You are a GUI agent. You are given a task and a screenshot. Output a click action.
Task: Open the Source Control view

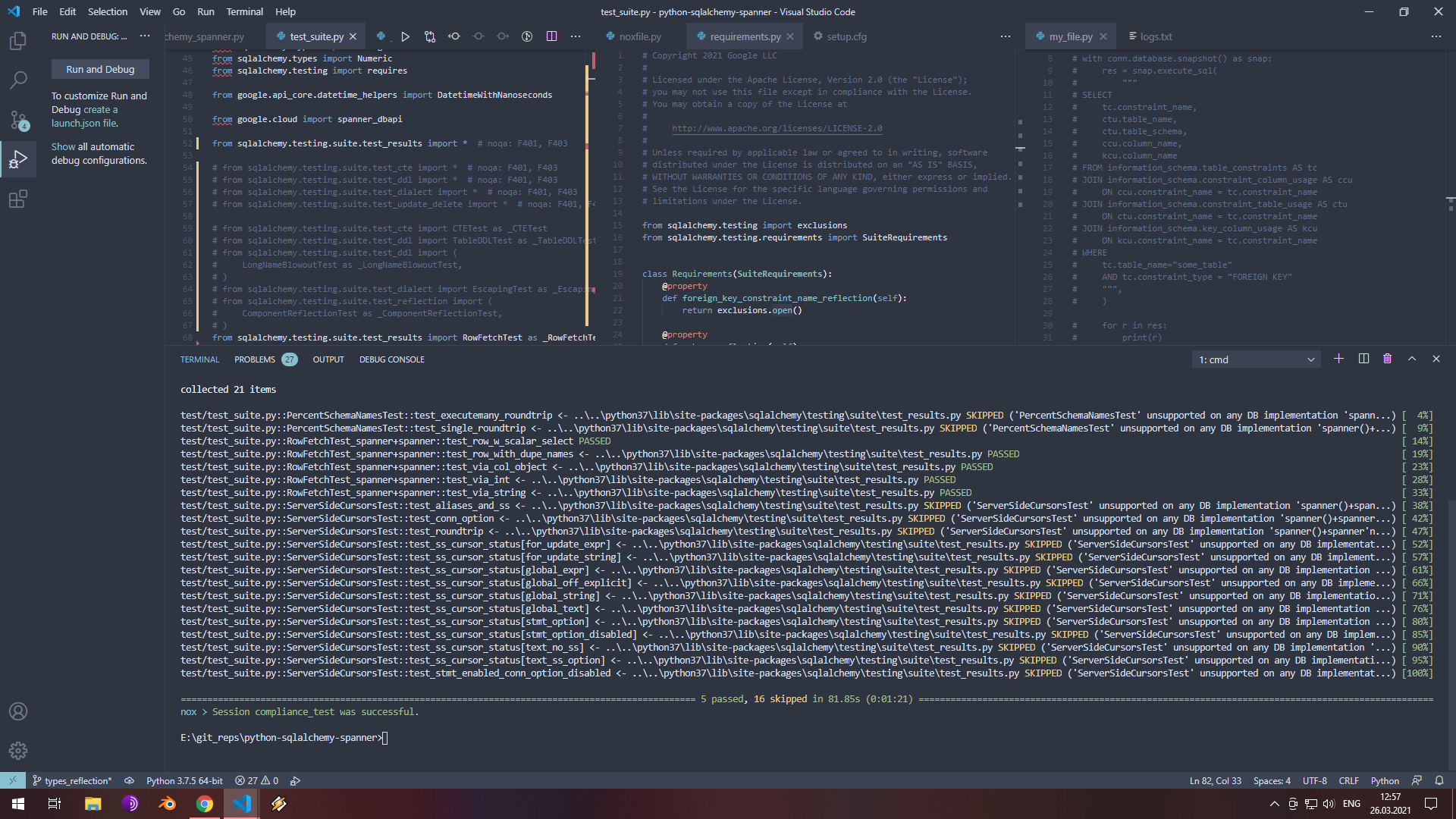pyautogui.click(x=18, y=120)
